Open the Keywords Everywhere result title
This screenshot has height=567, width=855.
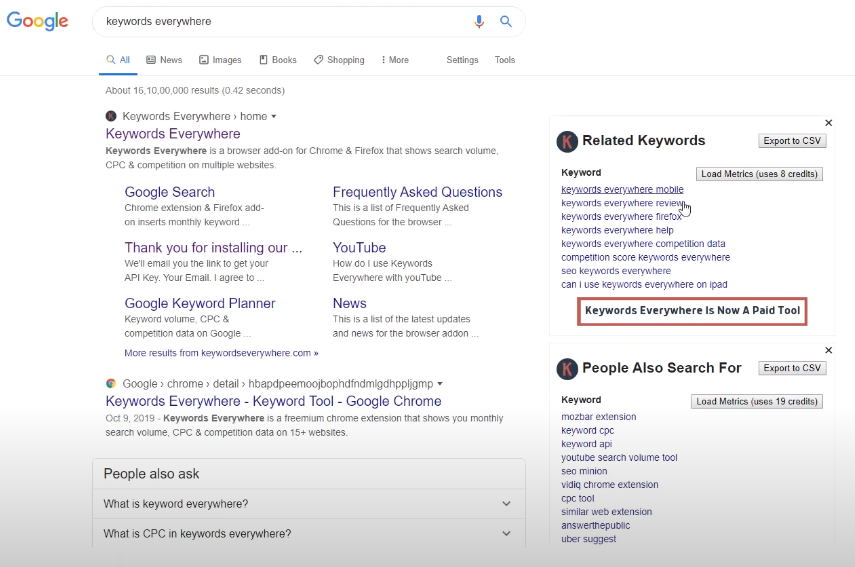tap(173, 134)
